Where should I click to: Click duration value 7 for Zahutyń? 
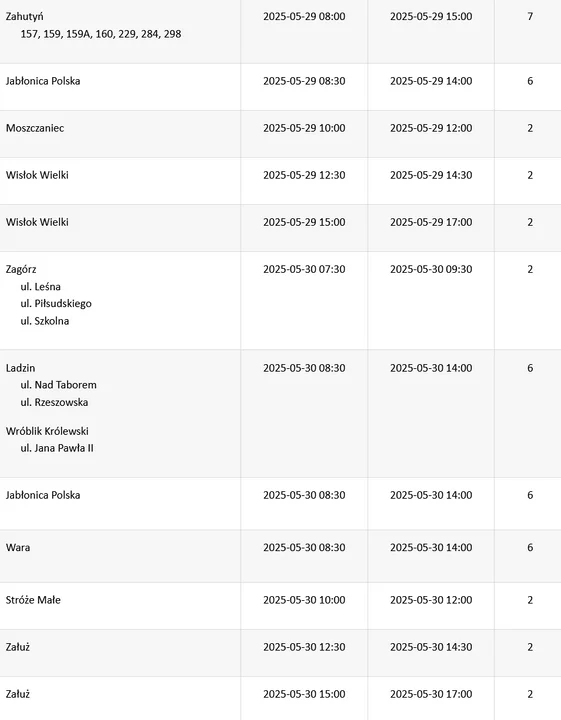(x=530, y=17)
